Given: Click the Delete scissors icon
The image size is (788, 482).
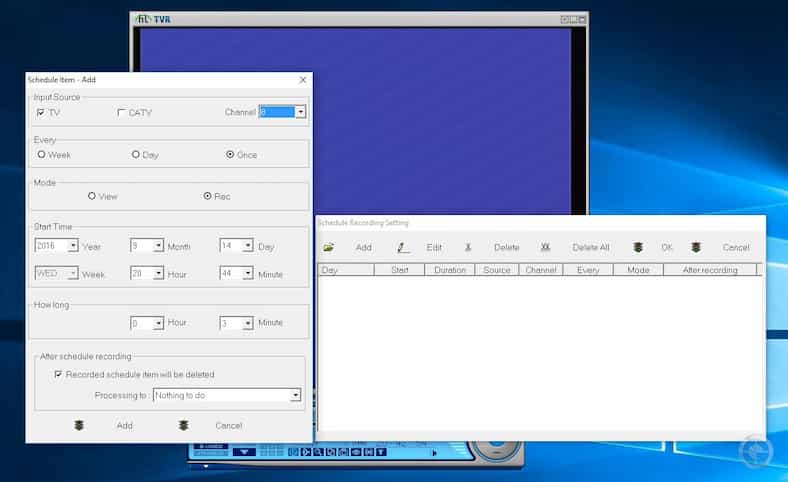Looking at the screenshot, I should [468, 247].
